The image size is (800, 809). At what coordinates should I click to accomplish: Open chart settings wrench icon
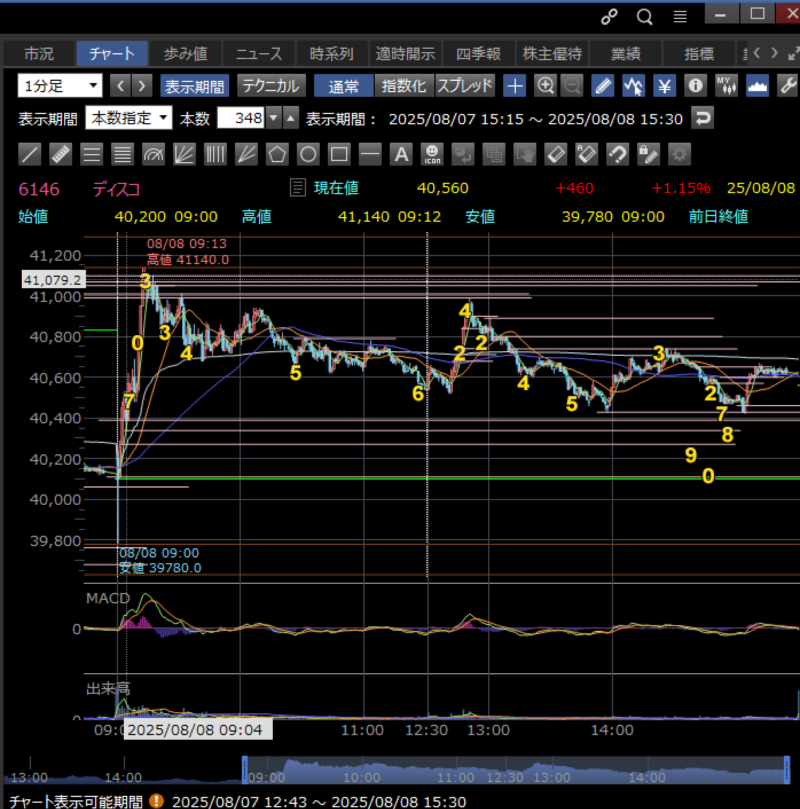click(788, 86)
